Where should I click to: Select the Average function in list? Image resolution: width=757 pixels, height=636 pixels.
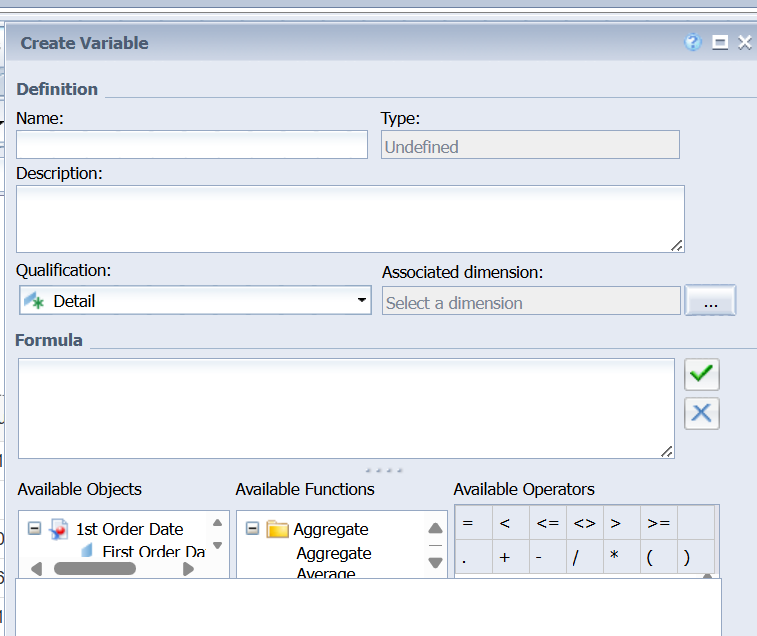[x=325, y=574]
